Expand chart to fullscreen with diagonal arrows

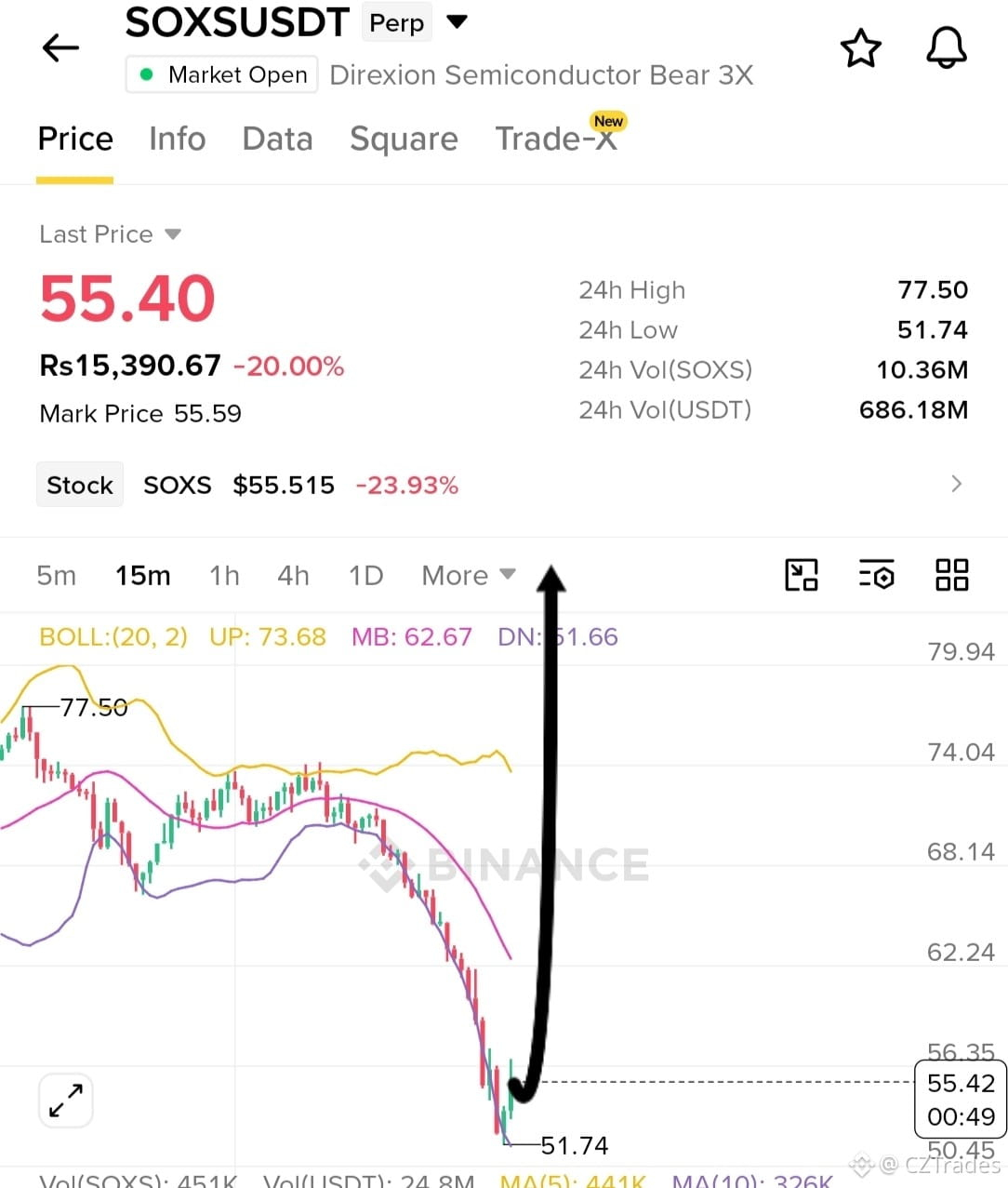tap(65, 1101)
